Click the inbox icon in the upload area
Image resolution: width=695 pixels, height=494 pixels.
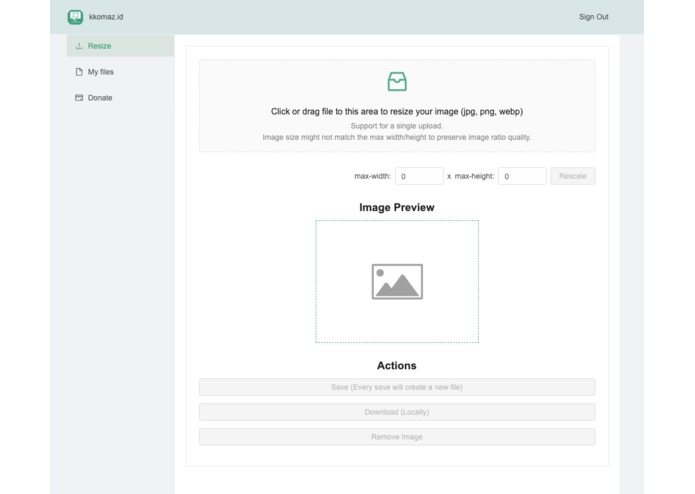[x=397, y=82]
